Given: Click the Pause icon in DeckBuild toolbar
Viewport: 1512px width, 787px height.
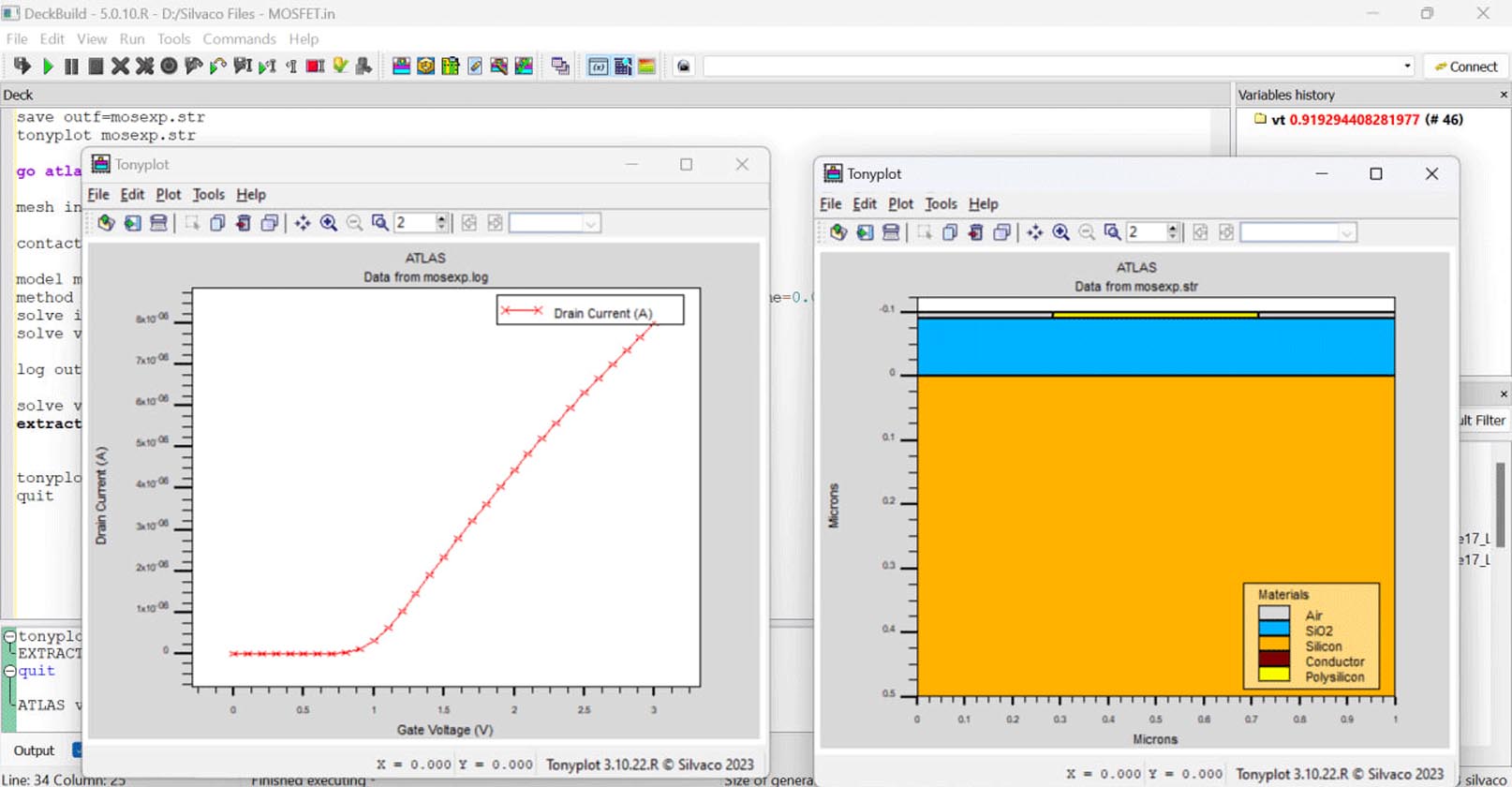Looking at the screenshot, I should (x=71, y=66).
